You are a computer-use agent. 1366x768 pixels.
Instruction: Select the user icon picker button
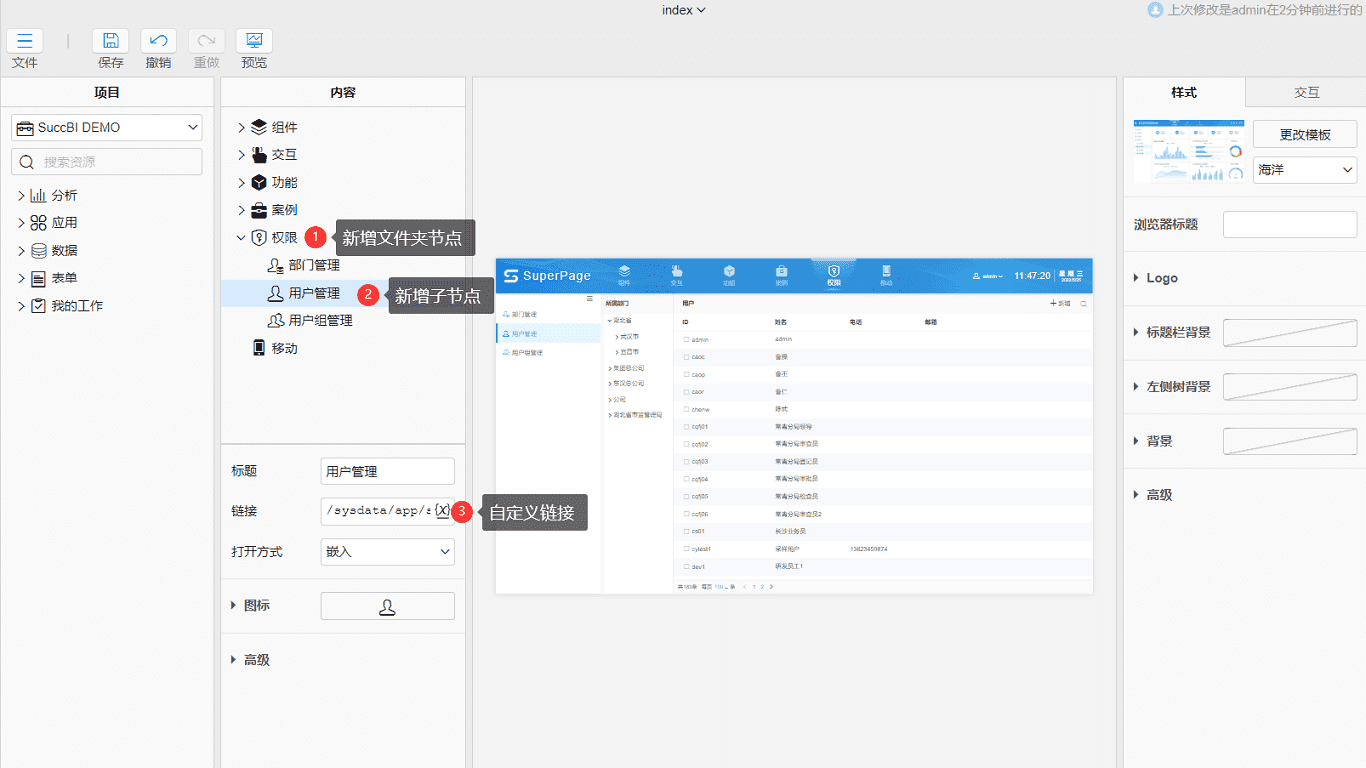(x=387, y=606)
